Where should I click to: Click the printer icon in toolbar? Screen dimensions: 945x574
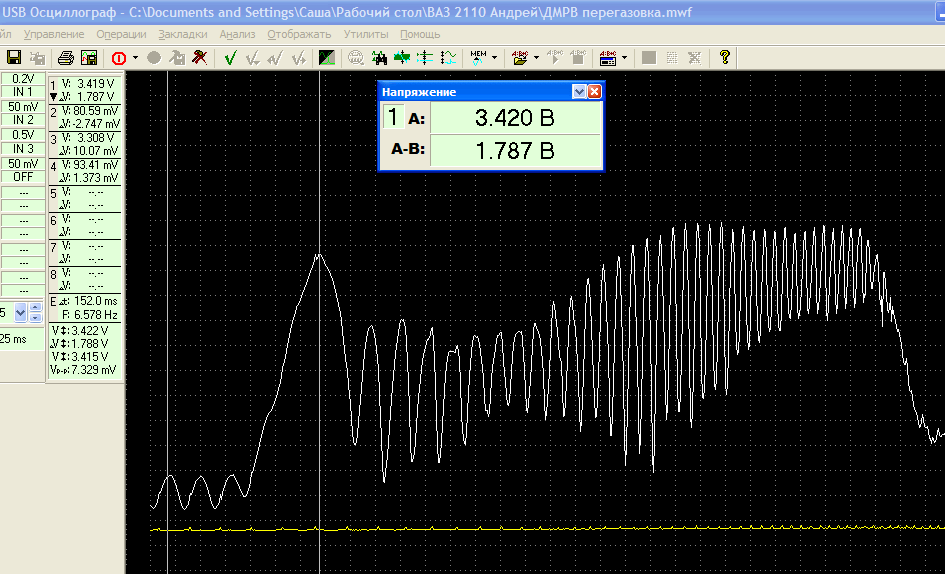pyautogui.click(x=66, y=58)
